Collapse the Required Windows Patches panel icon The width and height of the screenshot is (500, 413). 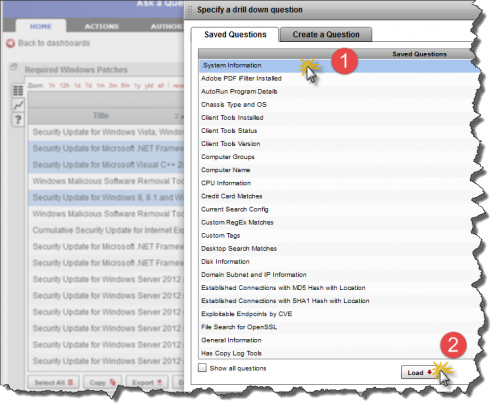coord(14,67)
